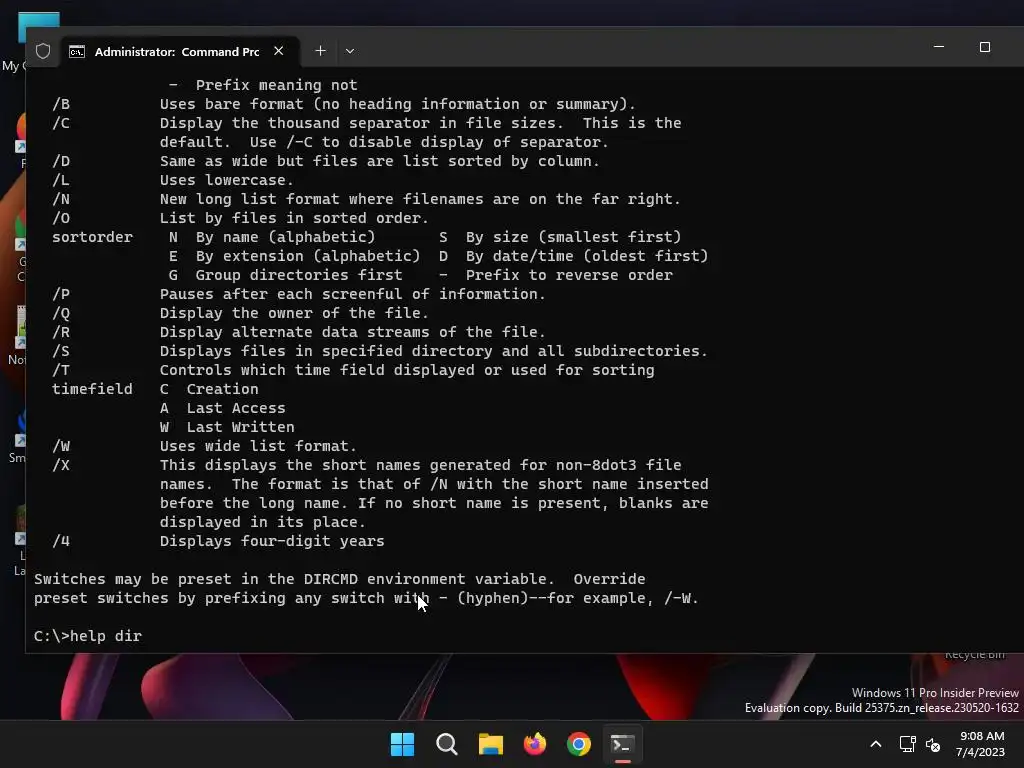Click the command prompt line 'C:\>help dir'
Screen dimensions: 1024x768
coord(88,635)
